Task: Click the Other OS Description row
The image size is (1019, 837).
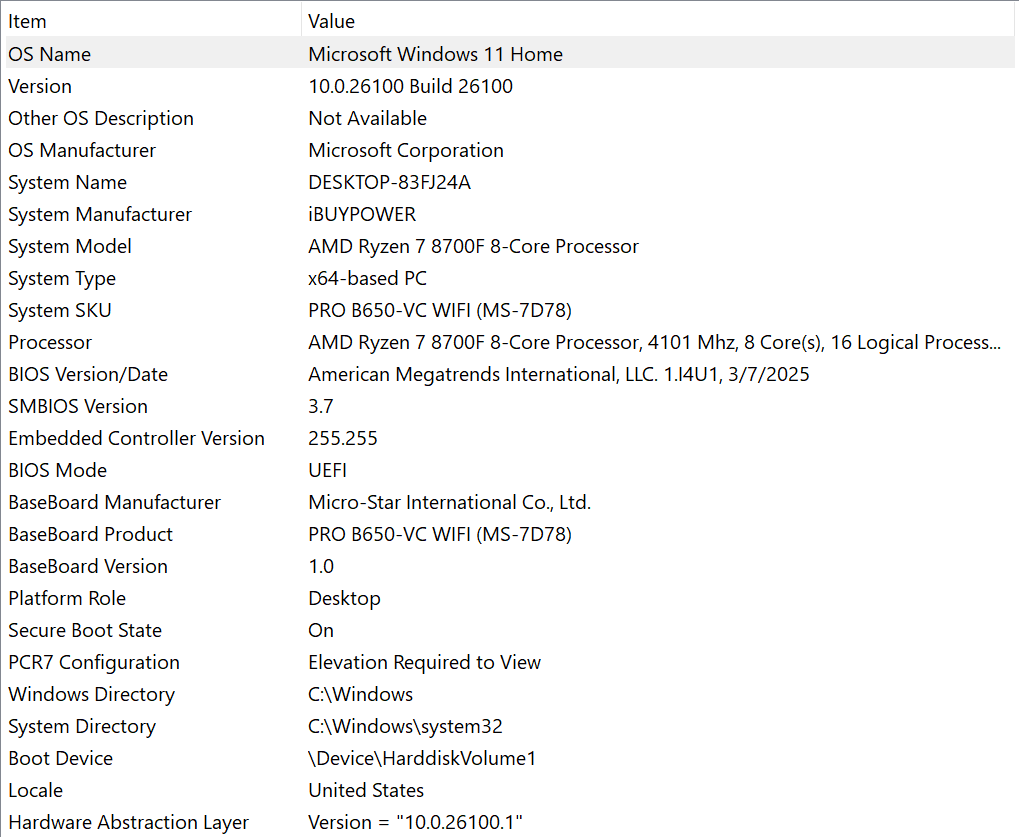Action: point(101,118)
